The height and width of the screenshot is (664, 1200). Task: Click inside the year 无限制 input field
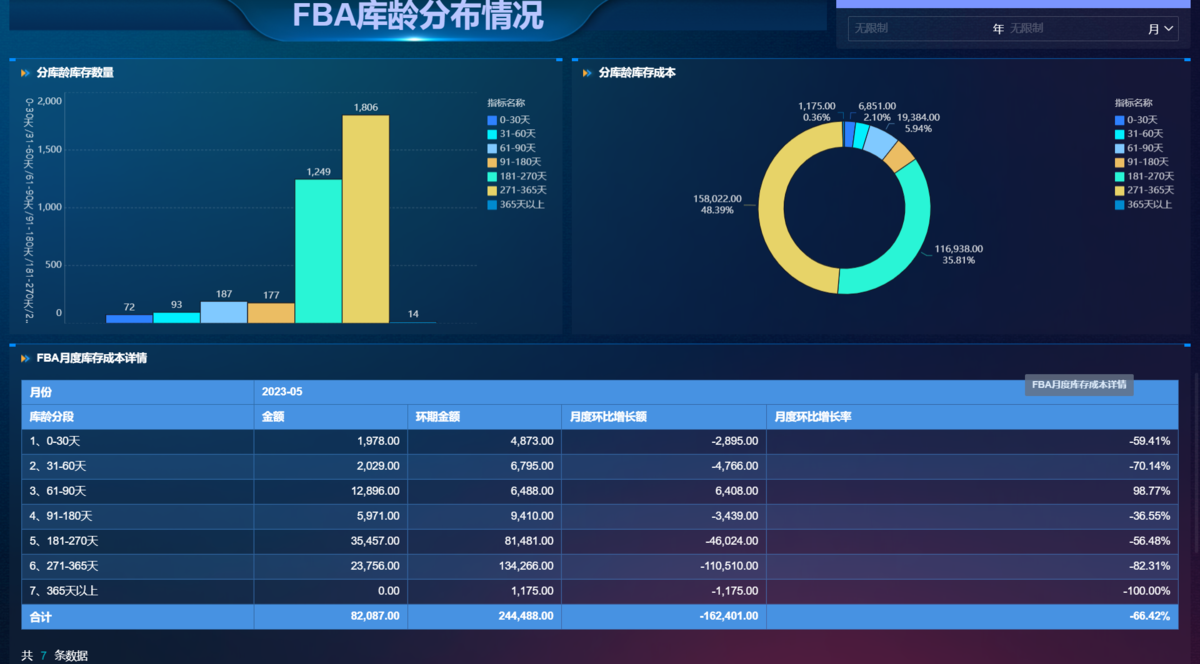[x=912, y=30]
